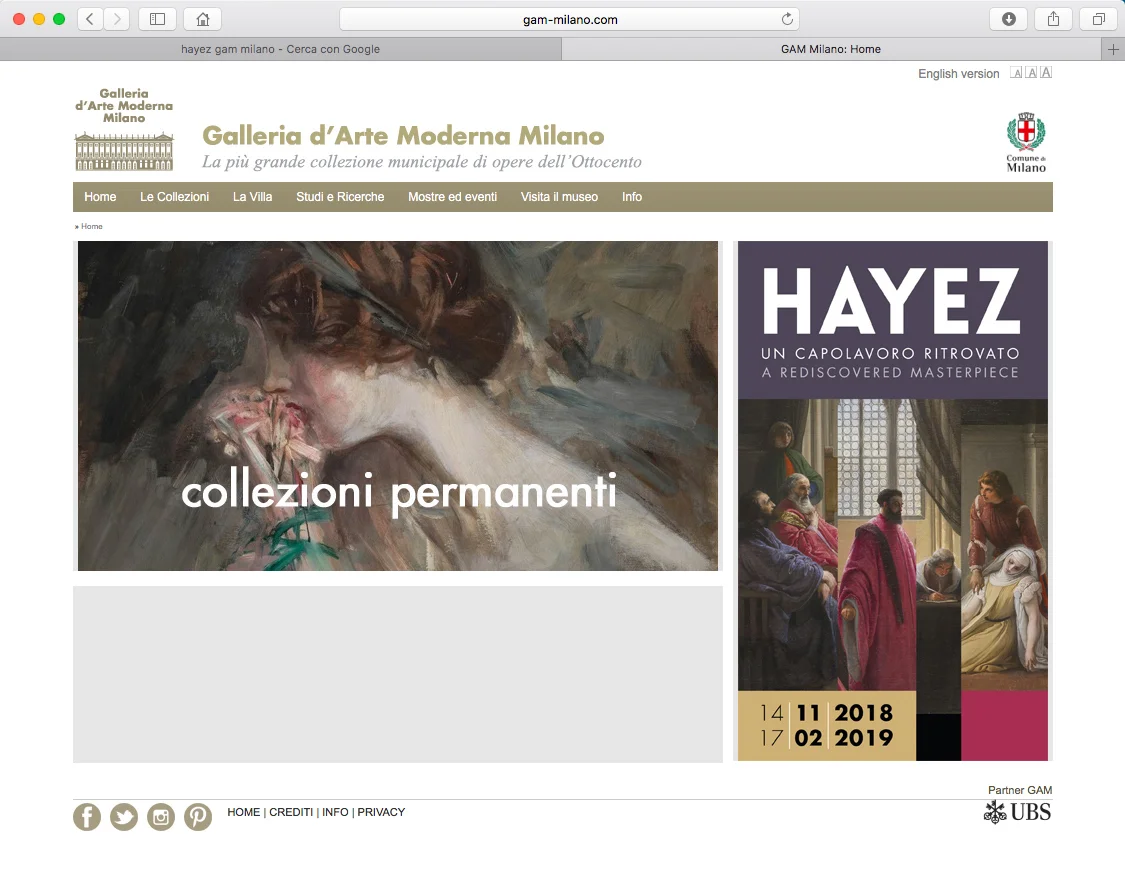The image size is (1125, 872).
Task: Click the Comune di Milano crest logo
Action: tap(1026, 142)
